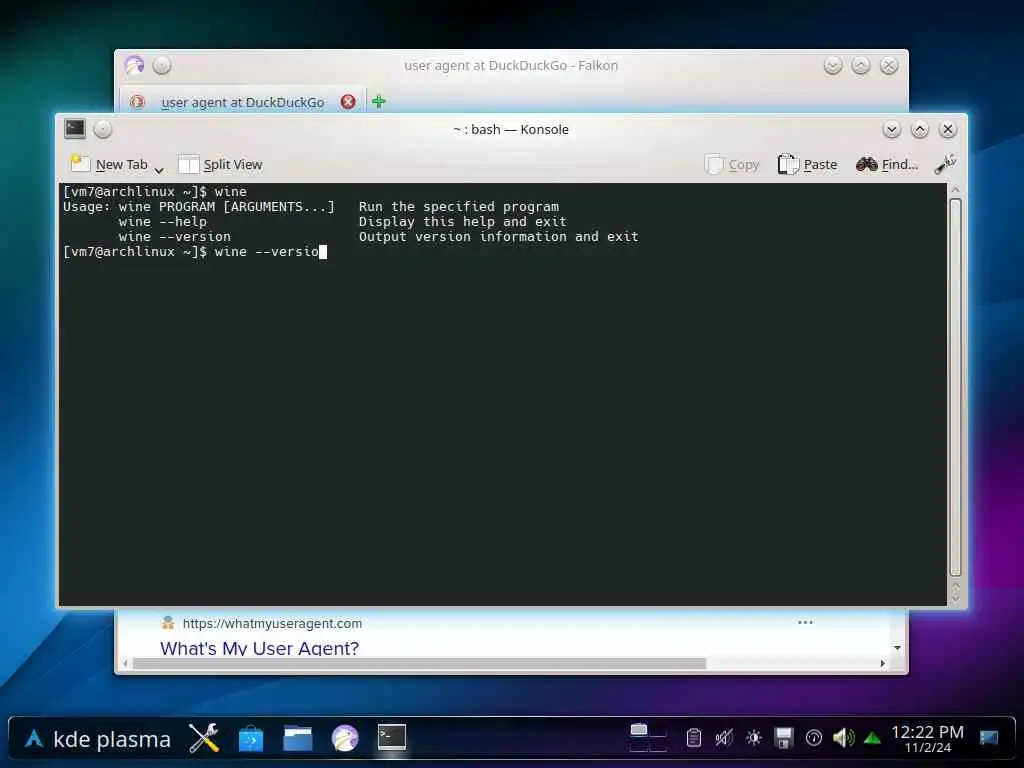Maximize the Konsole window

click(920, 129)
